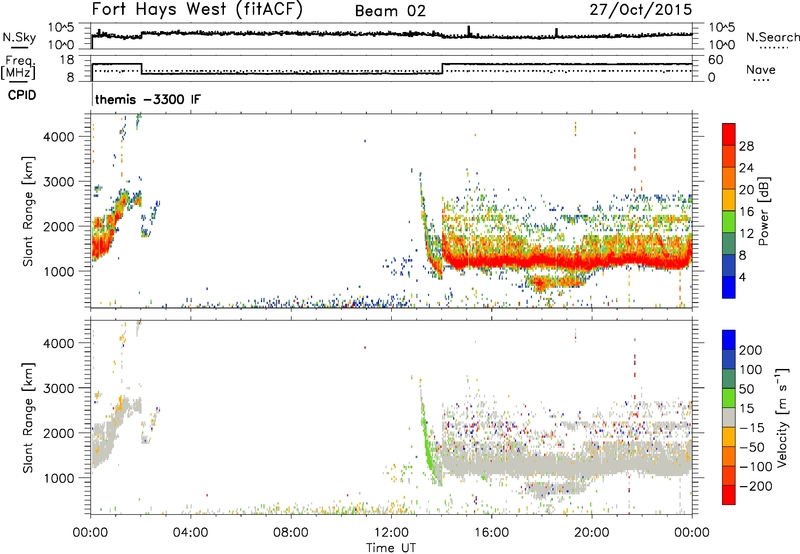Pick the light green segment of power colorbar
The image size is (800, 554).
click(729, 221)
